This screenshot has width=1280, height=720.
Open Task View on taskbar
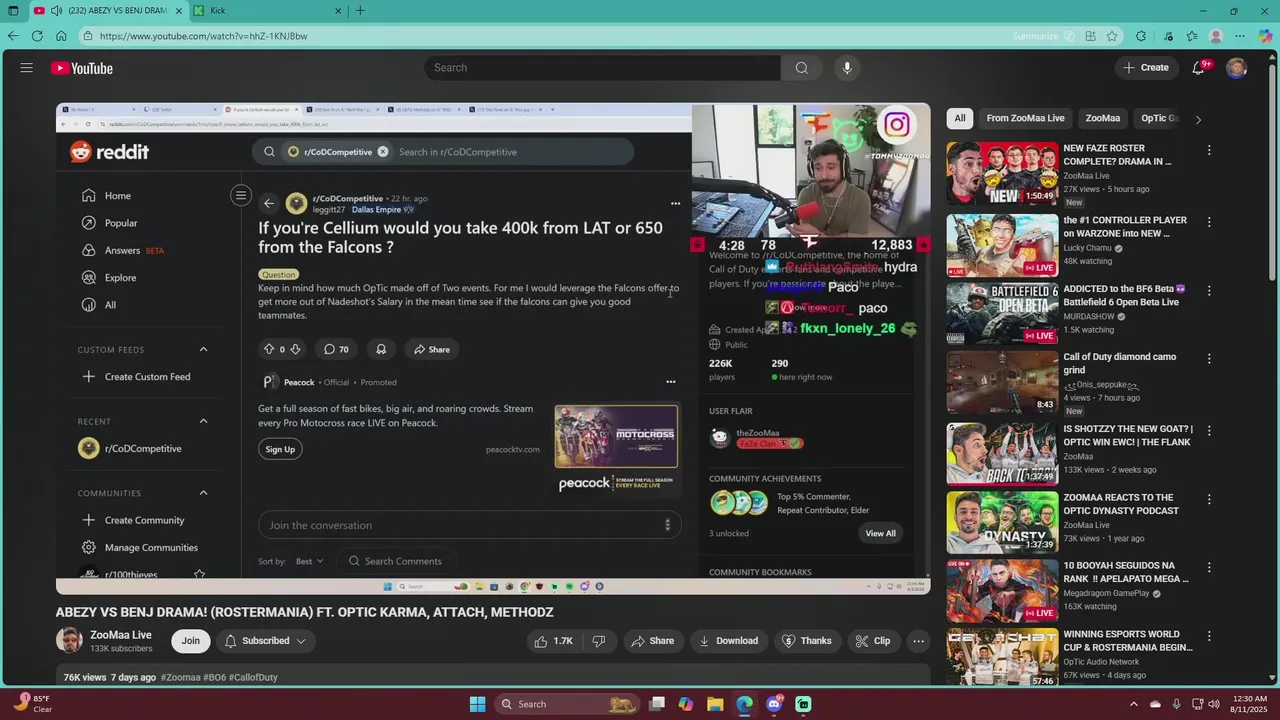pyautogui.click(x=657, y=704)
